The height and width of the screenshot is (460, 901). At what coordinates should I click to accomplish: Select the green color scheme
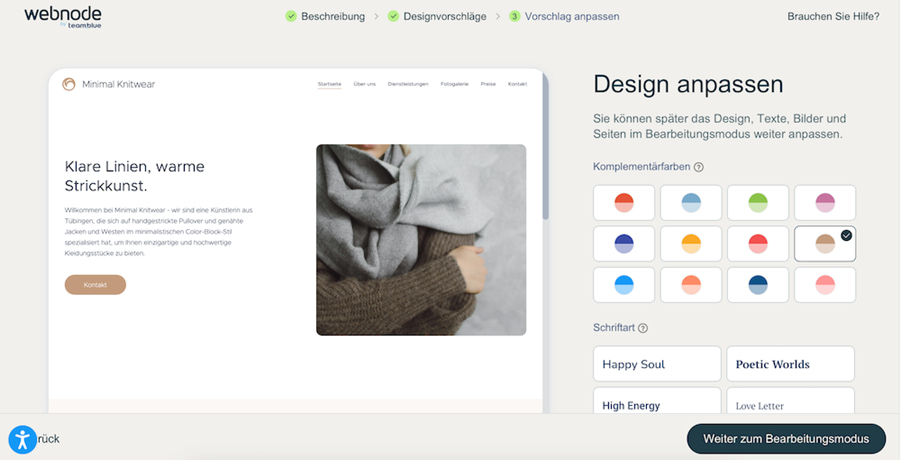point(758,203)
